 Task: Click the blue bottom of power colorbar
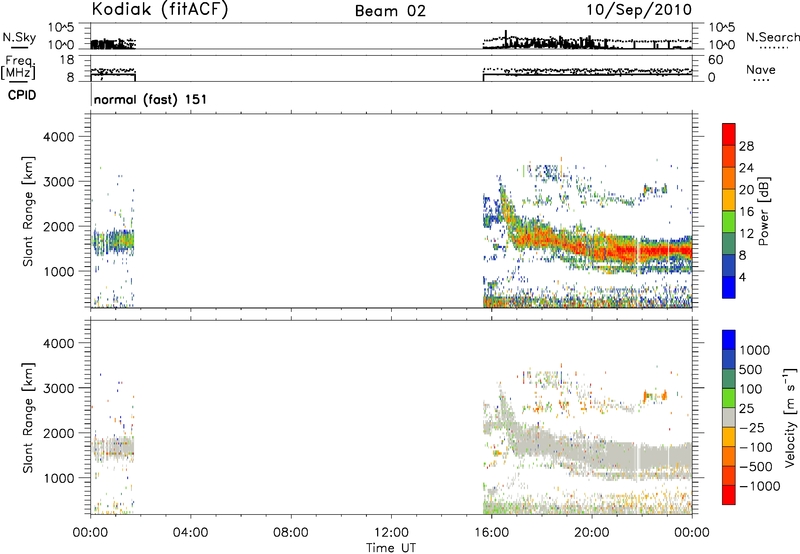[x=729, y=287]
